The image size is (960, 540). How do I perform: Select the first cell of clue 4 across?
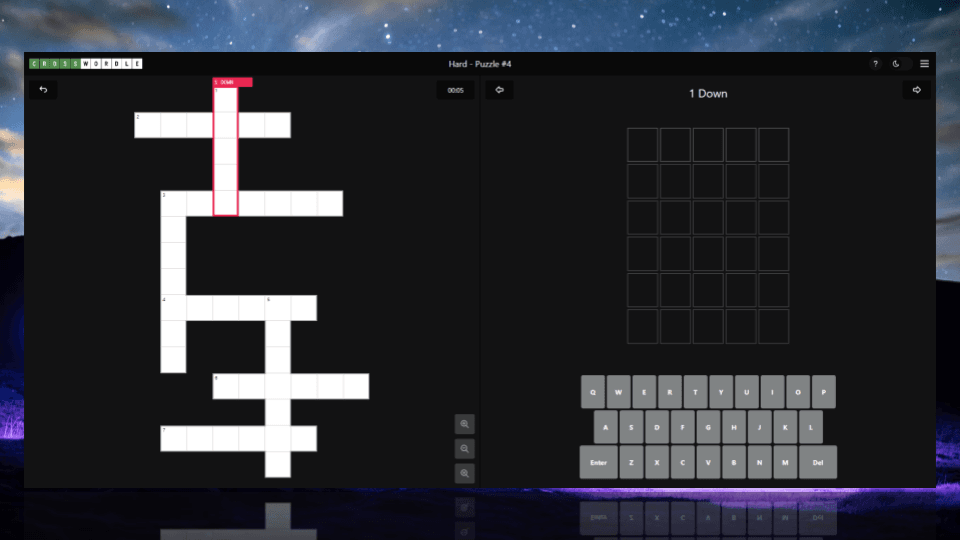click(174, 308)
